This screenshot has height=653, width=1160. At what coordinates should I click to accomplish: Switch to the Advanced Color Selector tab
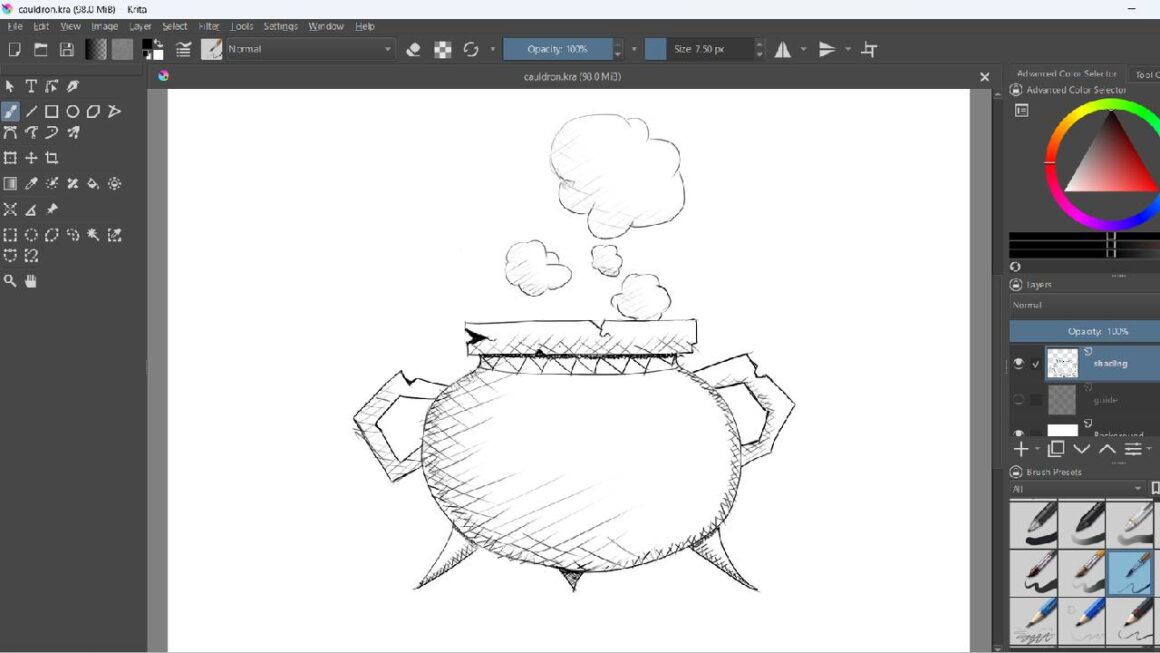tap(1066, 73)
